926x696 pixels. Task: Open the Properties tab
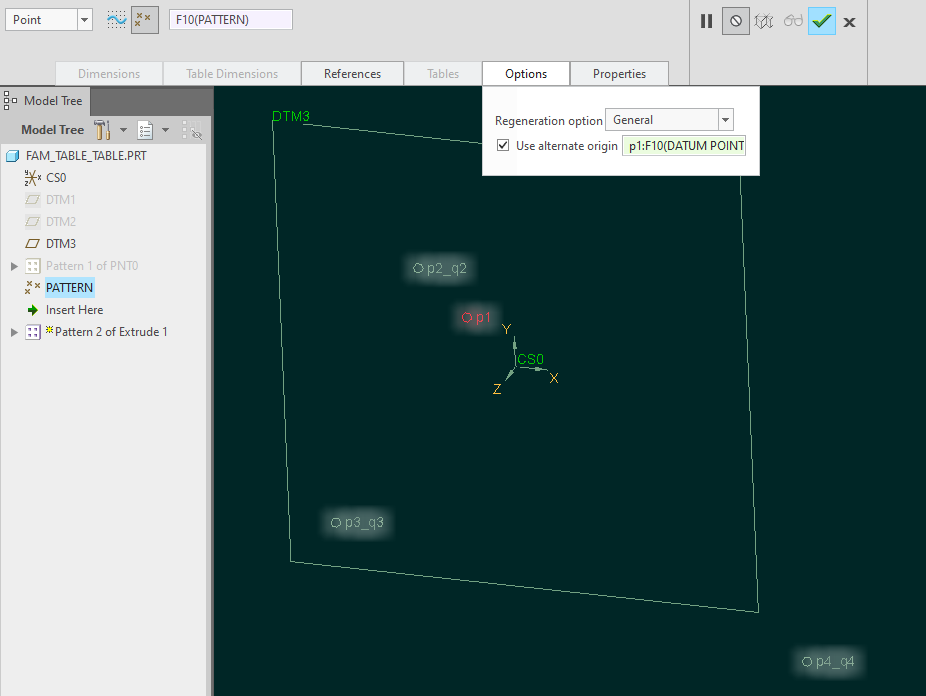[619, 73]
